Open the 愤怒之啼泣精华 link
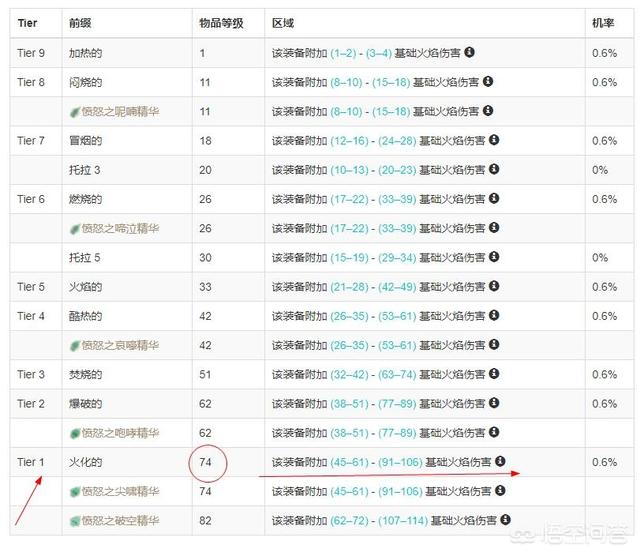Screen dimensions: 640x556 click(120, 229)
